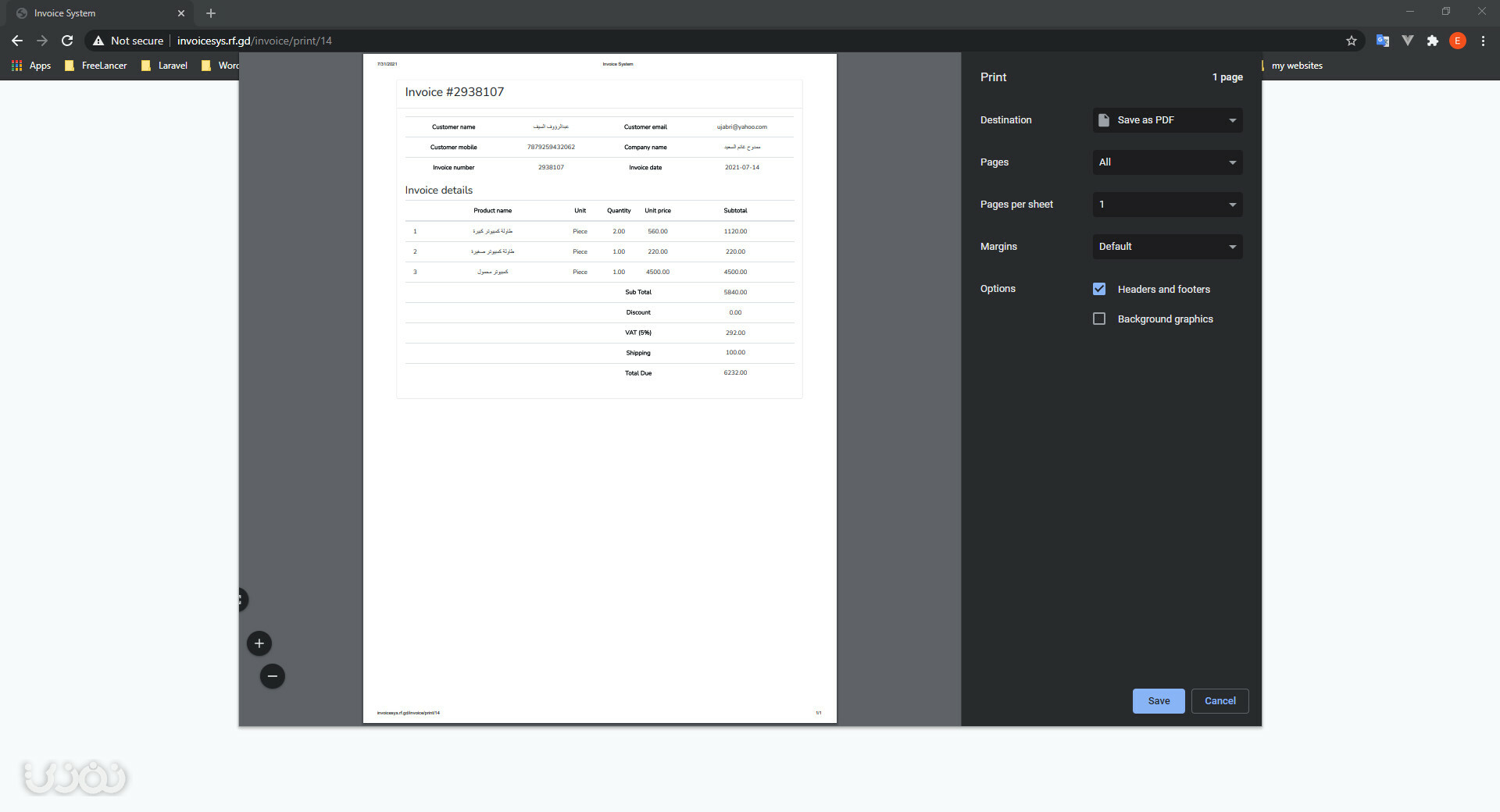This screenshot has width=1500, height=812.
Task: Click the invoice page preview
Action: click(599, 388)
